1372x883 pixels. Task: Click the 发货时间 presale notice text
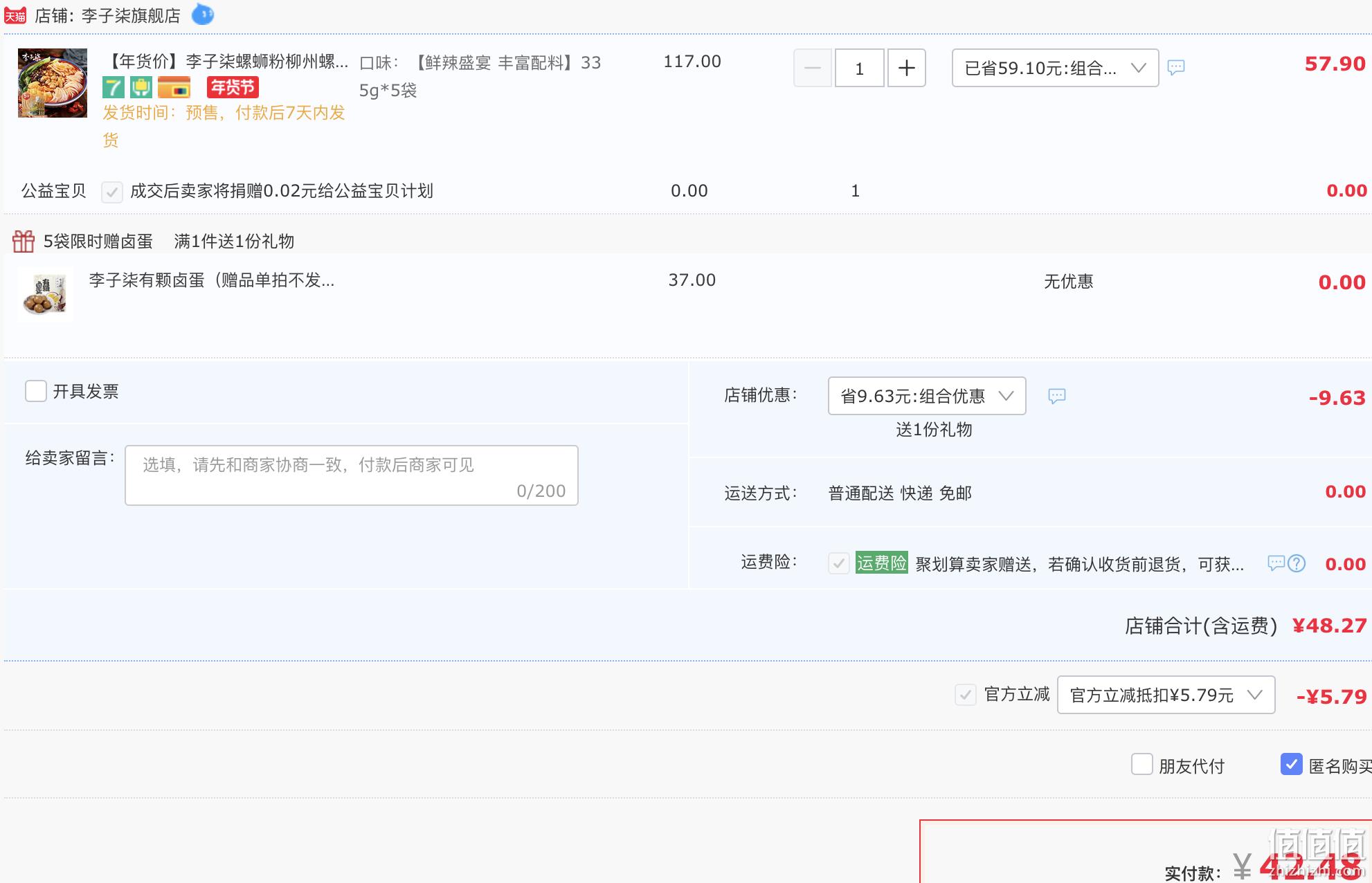coord(224,126)
